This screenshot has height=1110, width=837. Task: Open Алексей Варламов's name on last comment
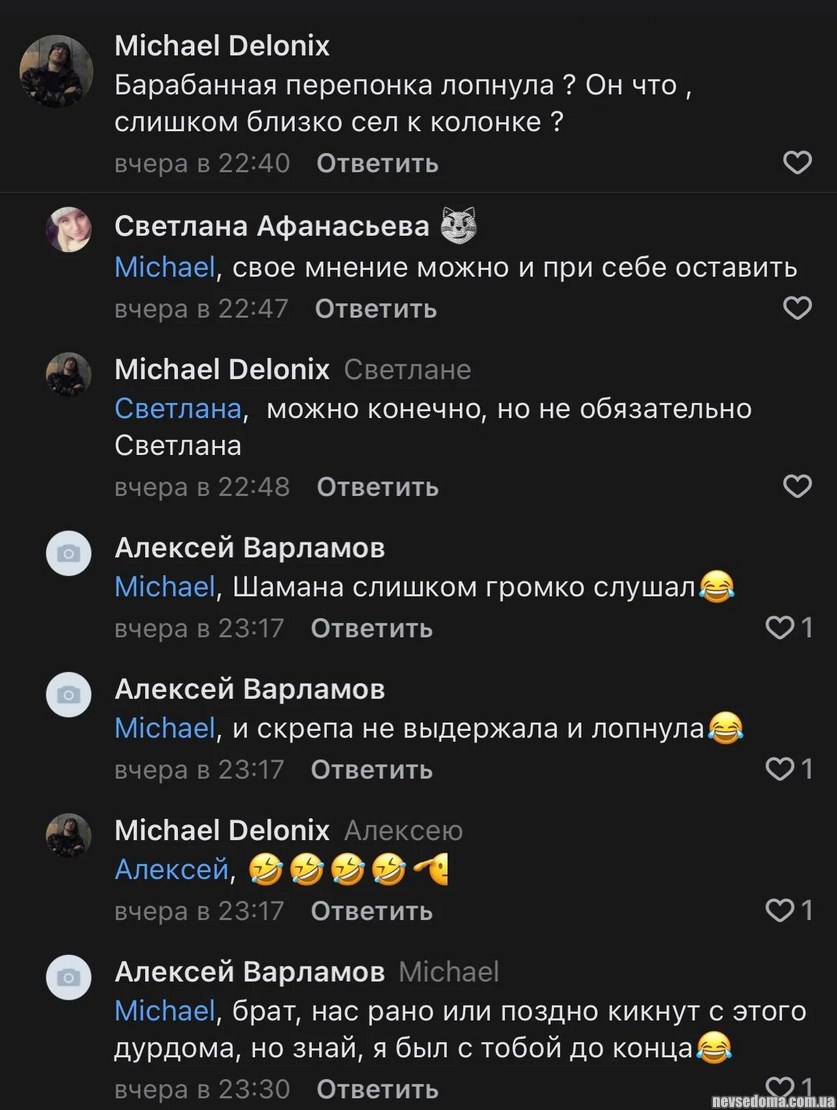point(249,971)
